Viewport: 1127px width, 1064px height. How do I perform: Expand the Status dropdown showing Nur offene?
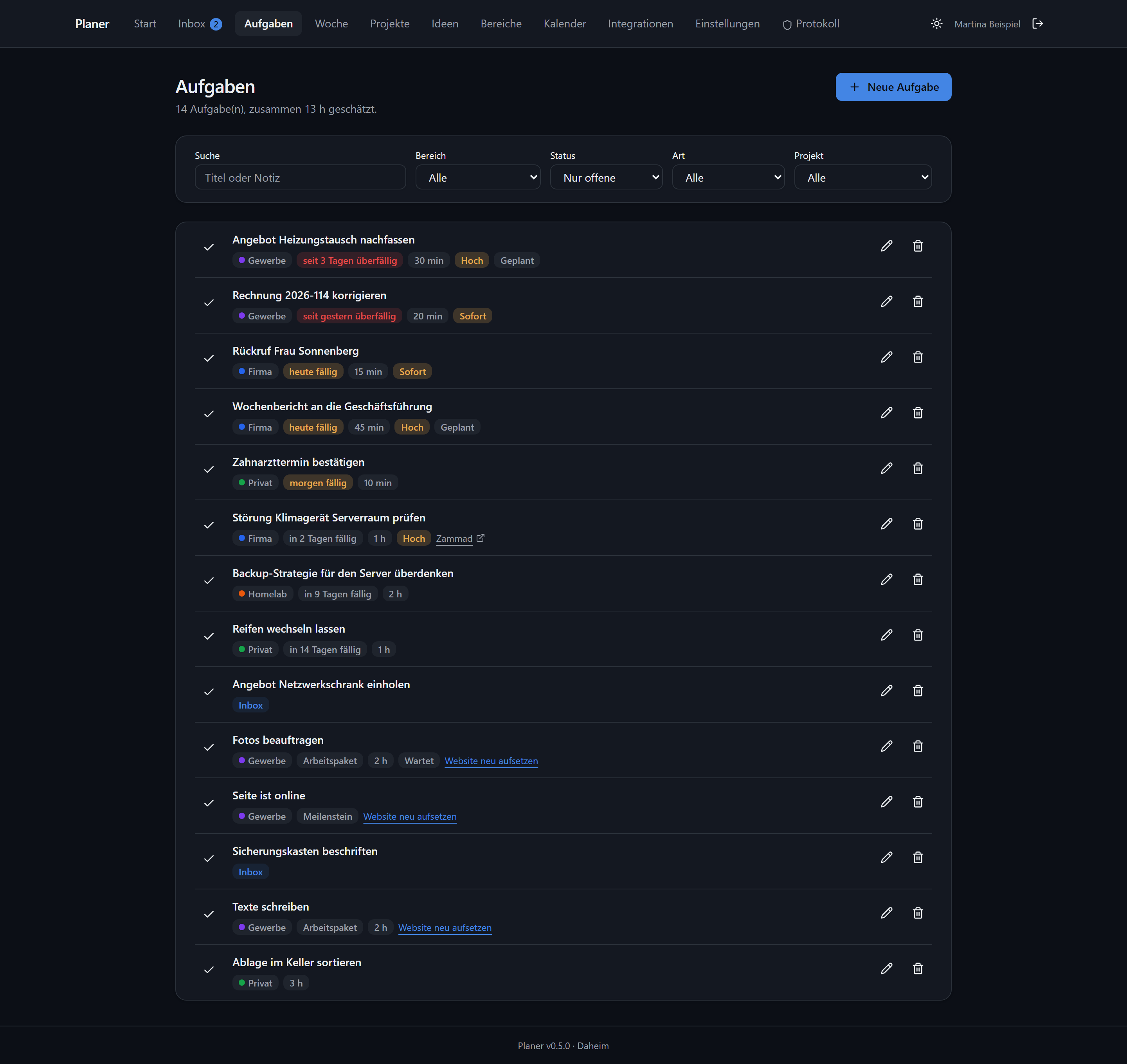tap(606, 177)
